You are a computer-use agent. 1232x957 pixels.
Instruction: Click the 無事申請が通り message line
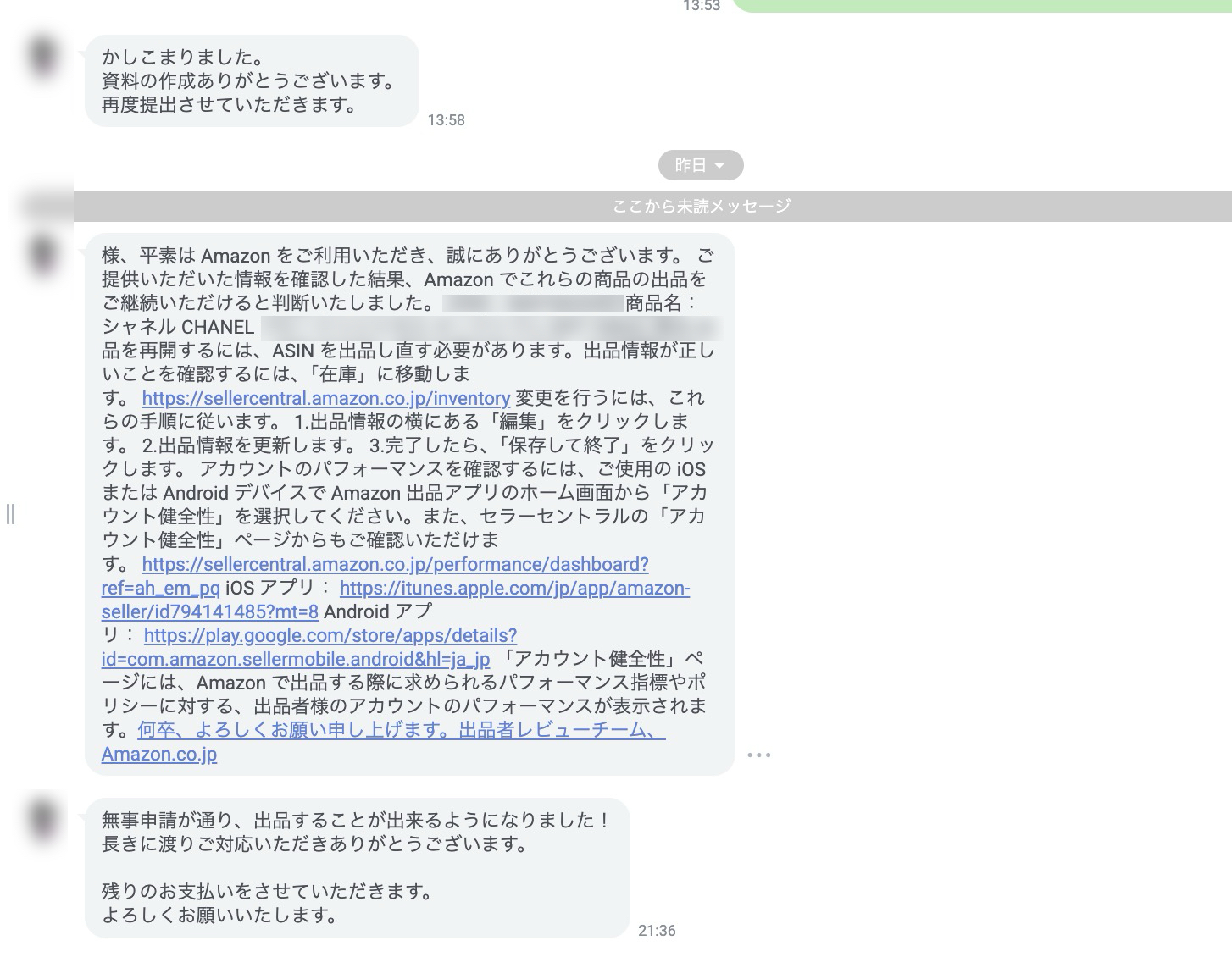point(356,820)
